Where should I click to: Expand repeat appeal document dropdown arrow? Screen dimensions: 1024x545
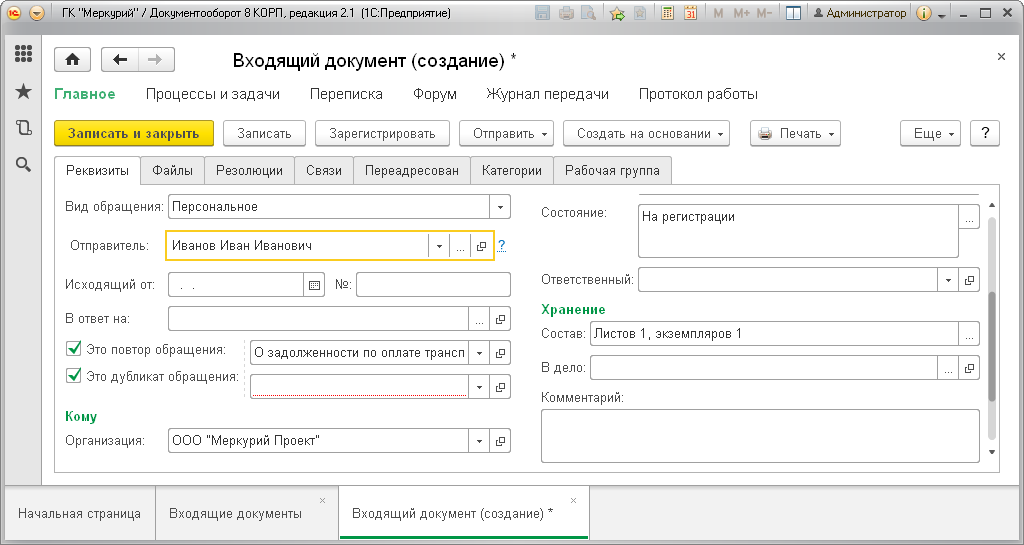pyautogui.click(x=479, y=352)
